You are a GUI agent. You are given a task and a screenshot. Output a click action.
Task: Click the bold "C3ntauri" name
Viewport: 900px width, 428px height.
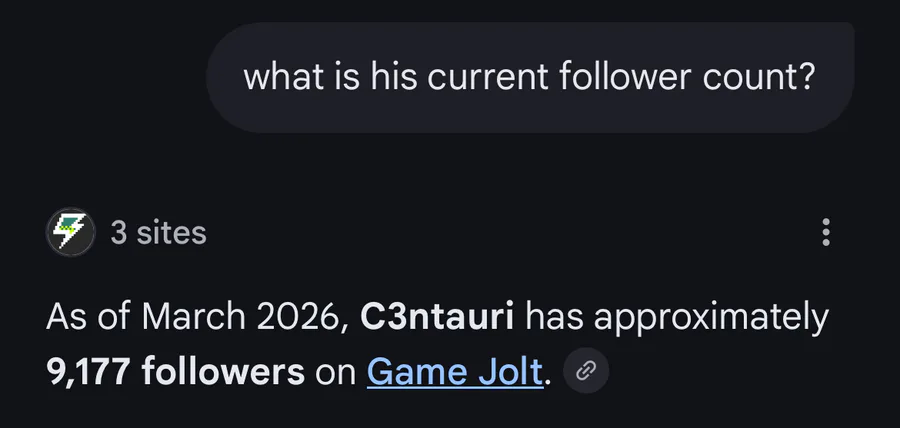pos(437,317)
